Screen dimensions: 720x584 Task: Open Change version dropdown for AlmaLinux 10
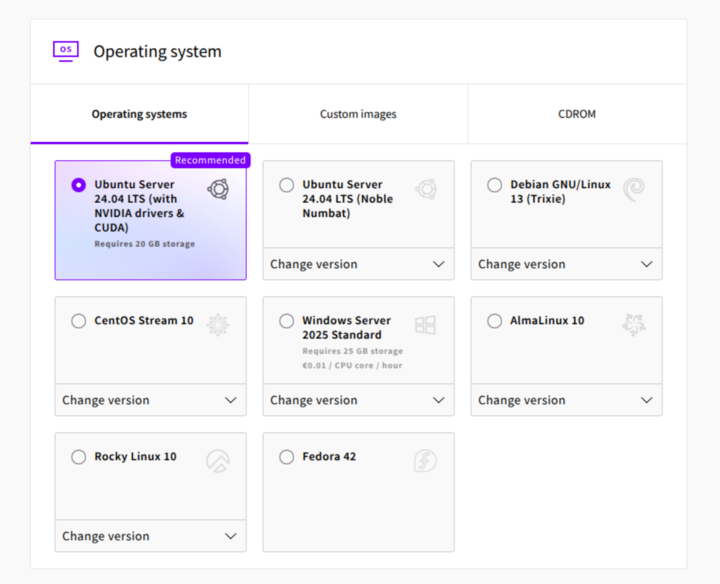[566, 400]
